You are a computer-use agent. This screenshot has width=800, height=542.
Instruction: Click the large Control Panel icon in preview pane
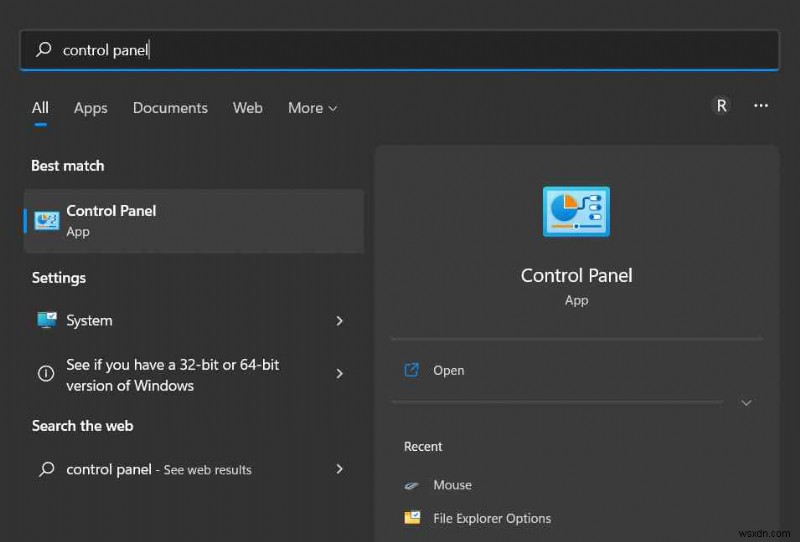576,211
